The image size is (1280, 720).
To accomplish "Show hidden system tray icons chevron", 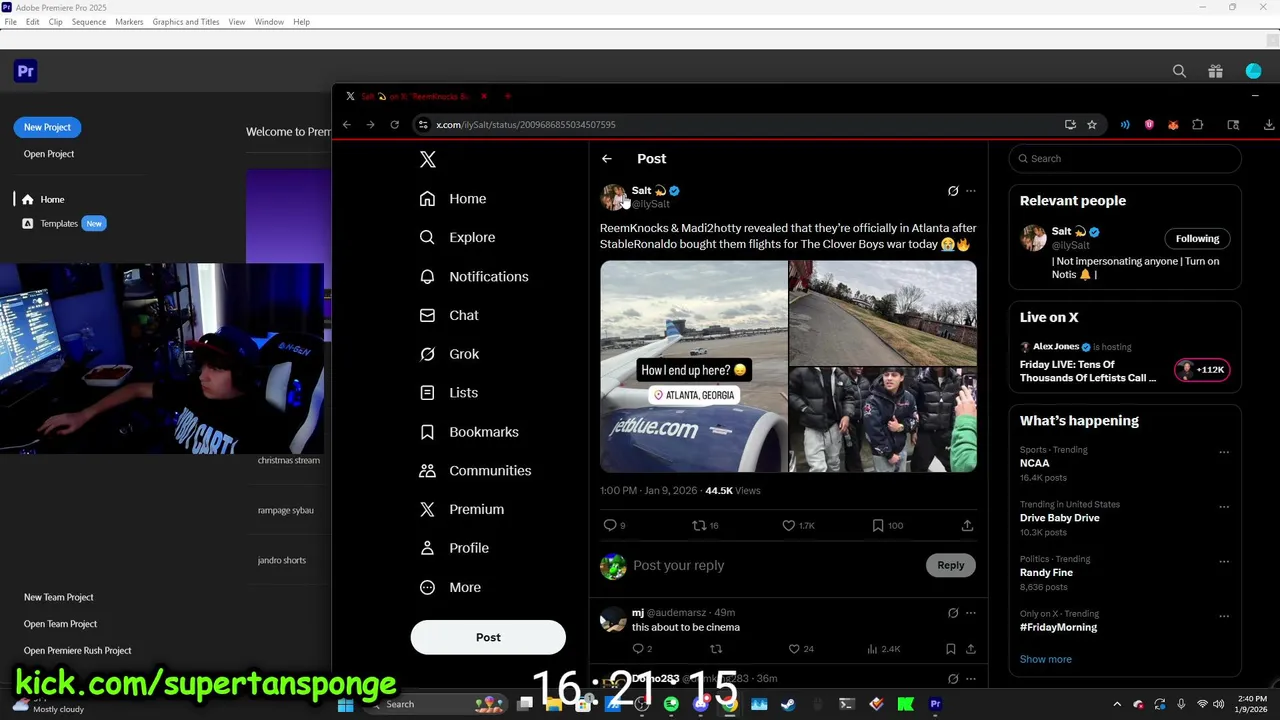I will [x=1117, y=705].
